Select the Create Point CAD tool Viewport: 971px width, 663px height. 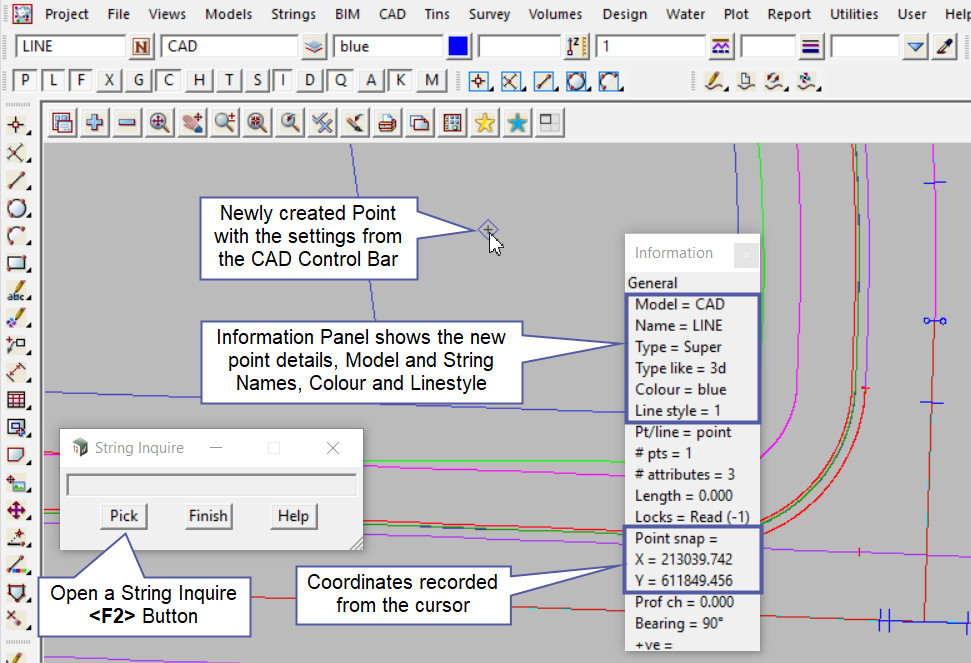pyautogui.click(x=16, y=125)
